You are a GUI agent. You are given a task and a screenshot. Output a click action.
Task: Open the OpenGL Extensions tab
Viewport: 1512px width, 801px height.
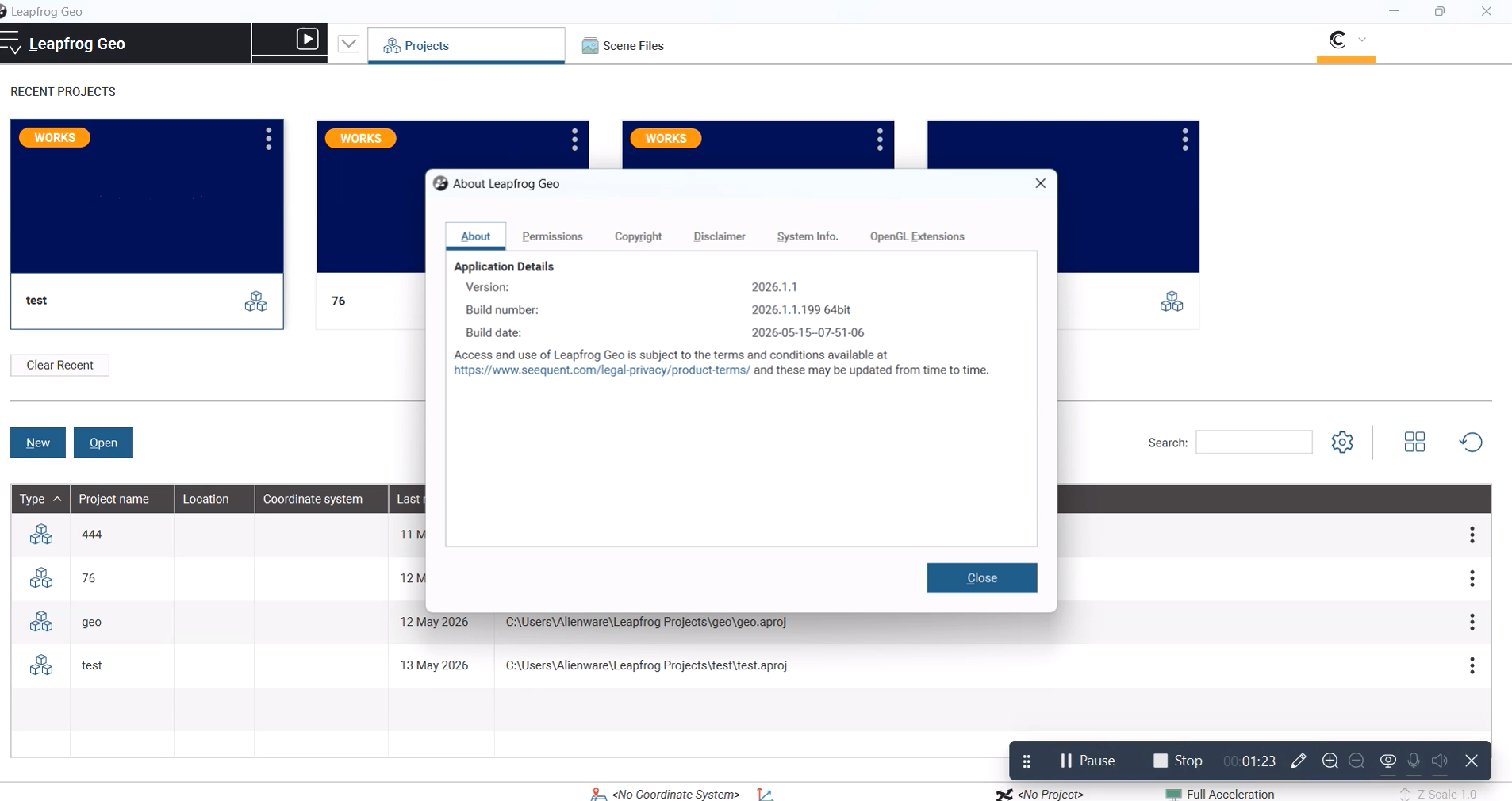coord(917,236)
